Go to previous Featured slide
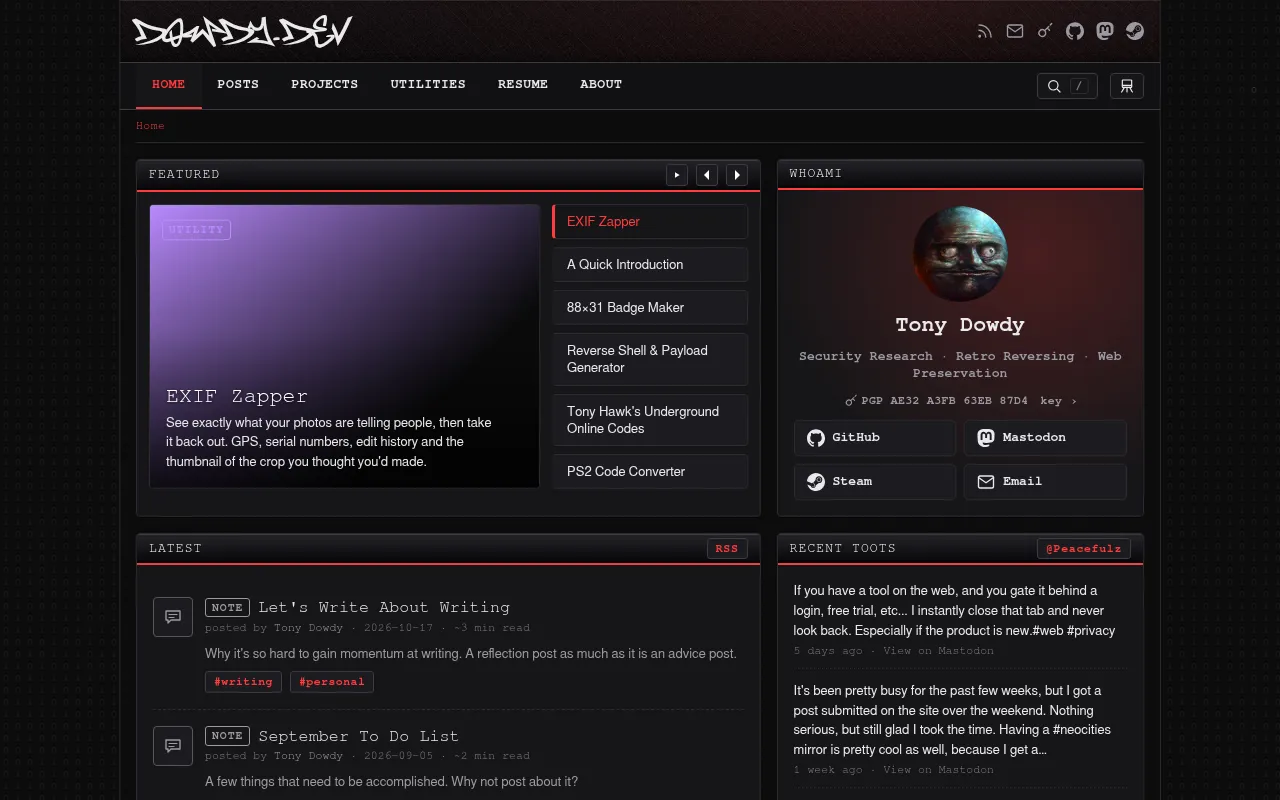Screen dimensions: 1280x800 tap(707, 175)
